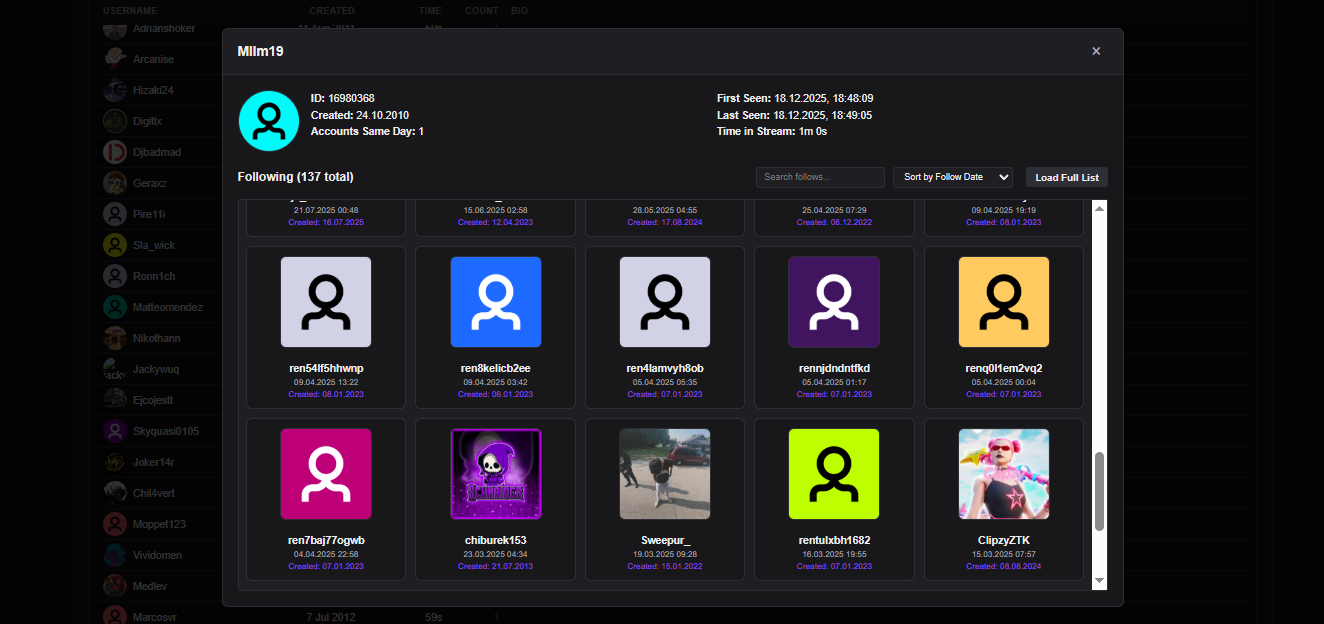Screen dimensions: 1324x624
Task: Open ren4lamvyh8ob avatar thumbnail
Action: click(665, 302)
